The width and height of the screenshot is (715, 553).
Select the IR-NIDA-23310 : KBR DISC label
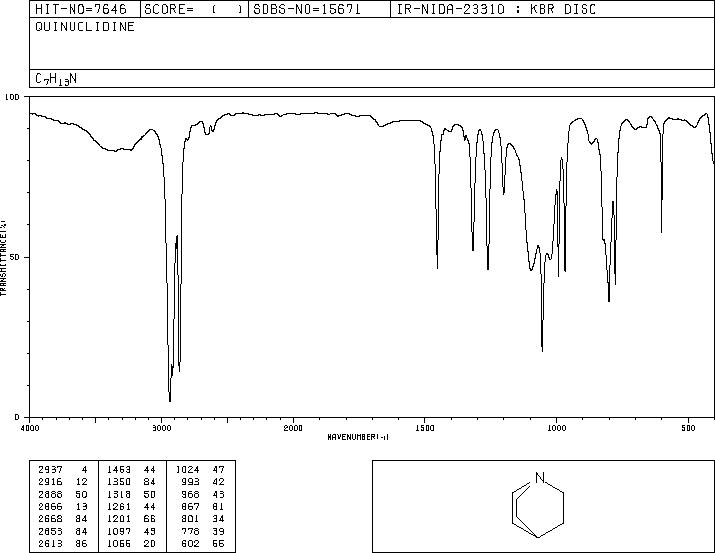pyautogui.click(x=496, y=9)
